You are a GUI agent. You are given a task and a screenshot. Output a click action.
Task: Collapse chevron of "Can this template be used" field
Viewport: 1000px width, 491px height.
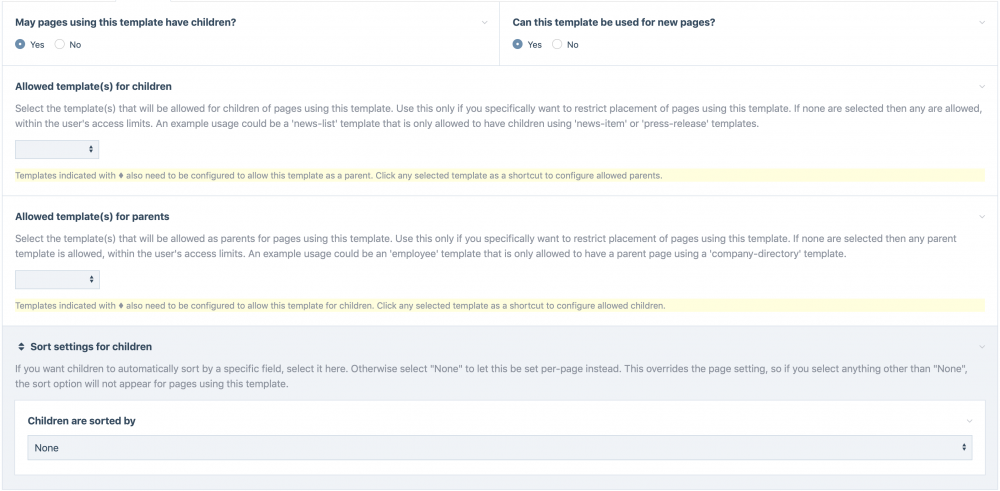click(x=982, y=22)
